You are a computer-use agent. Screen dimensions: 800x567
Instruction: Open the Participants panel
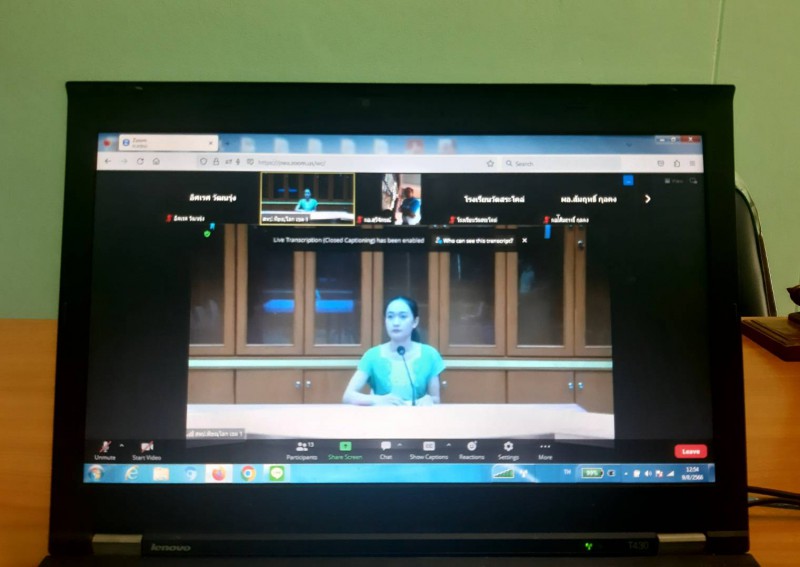[302, 451]
